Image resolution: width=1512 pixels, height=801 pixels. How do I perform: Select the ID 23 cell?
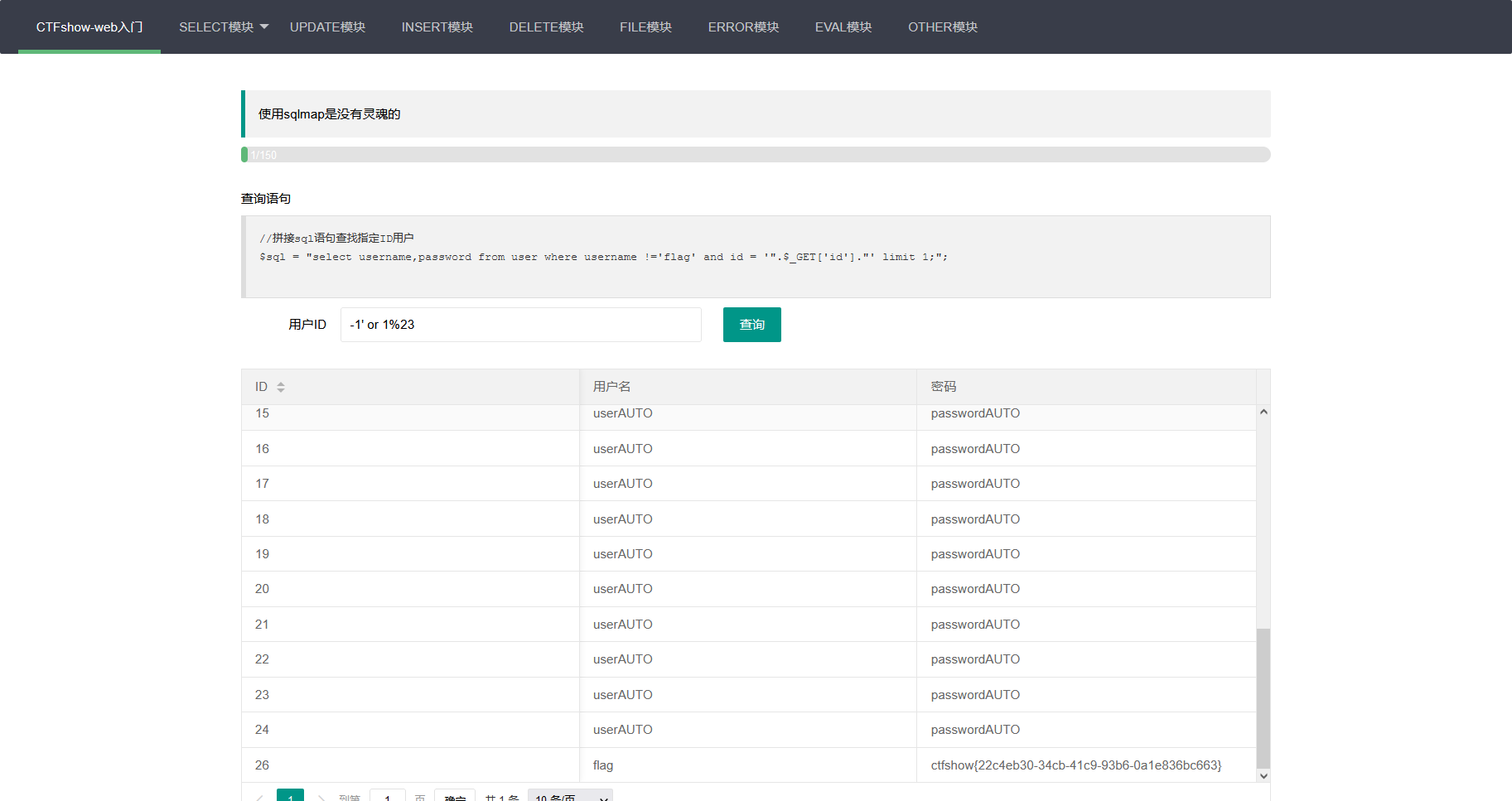[x=410, y=695]
